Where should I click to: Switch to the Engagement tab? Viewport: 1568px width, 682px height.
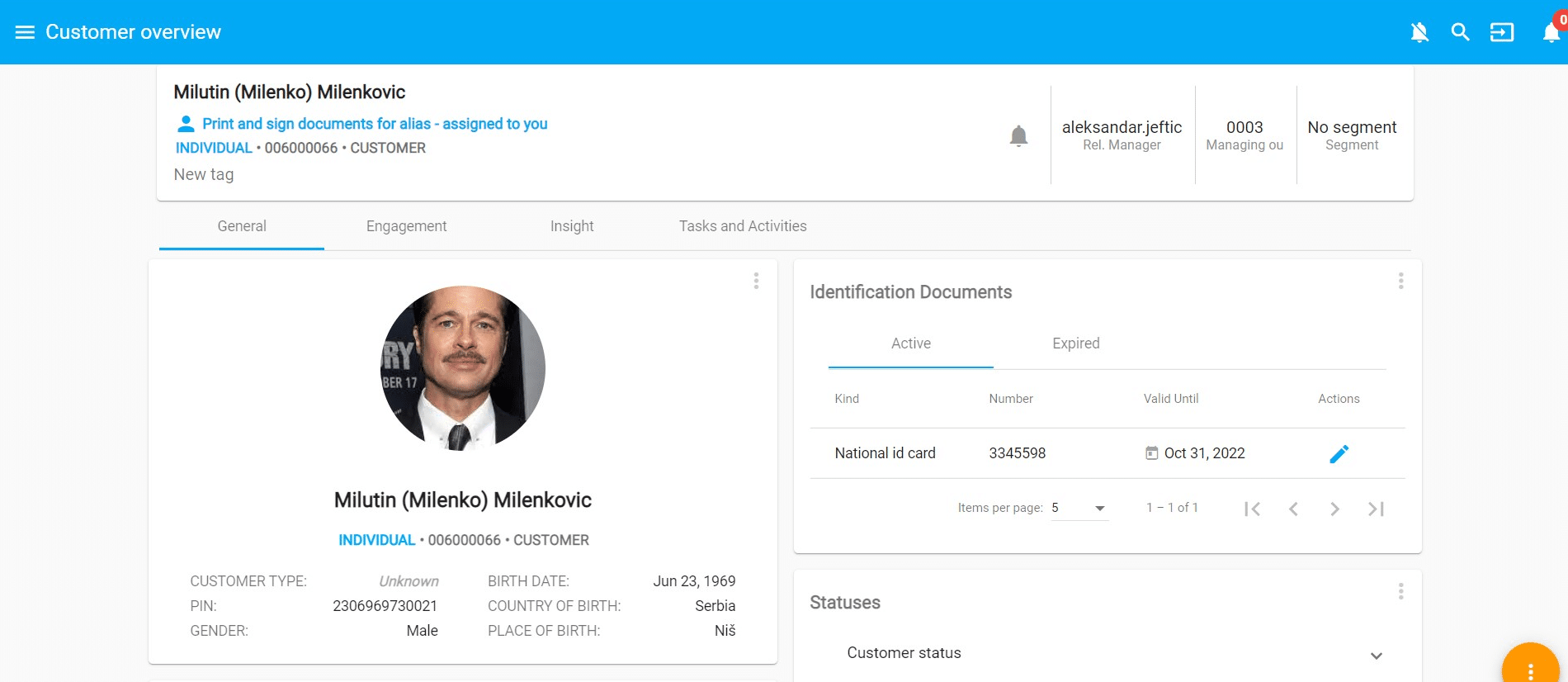tap(407, 226)
